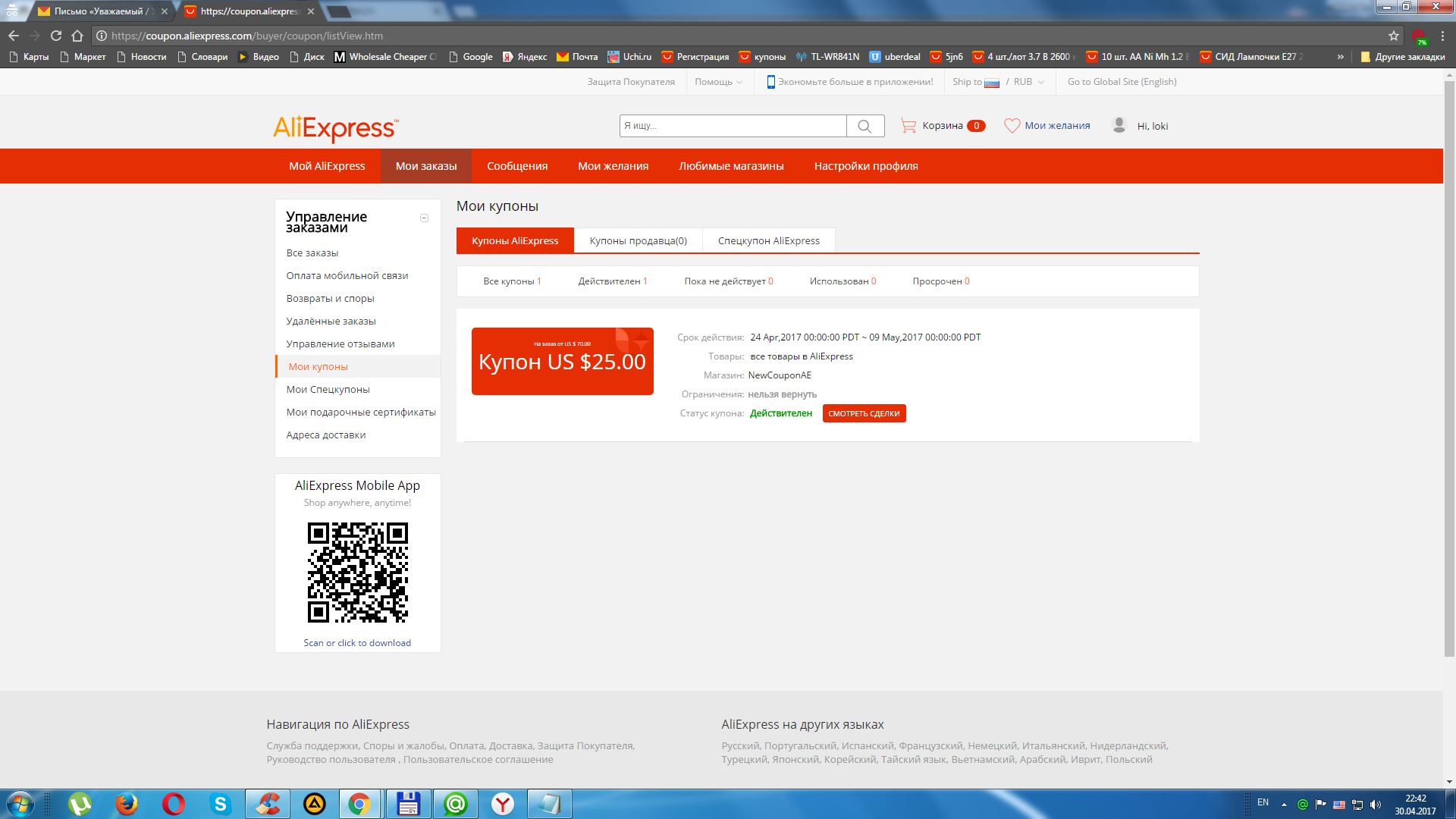Image resolution: width=1456 pixels, height=819 pixels.
Task: Open the shopping cart icon
Action: click(x=908, y=126)
